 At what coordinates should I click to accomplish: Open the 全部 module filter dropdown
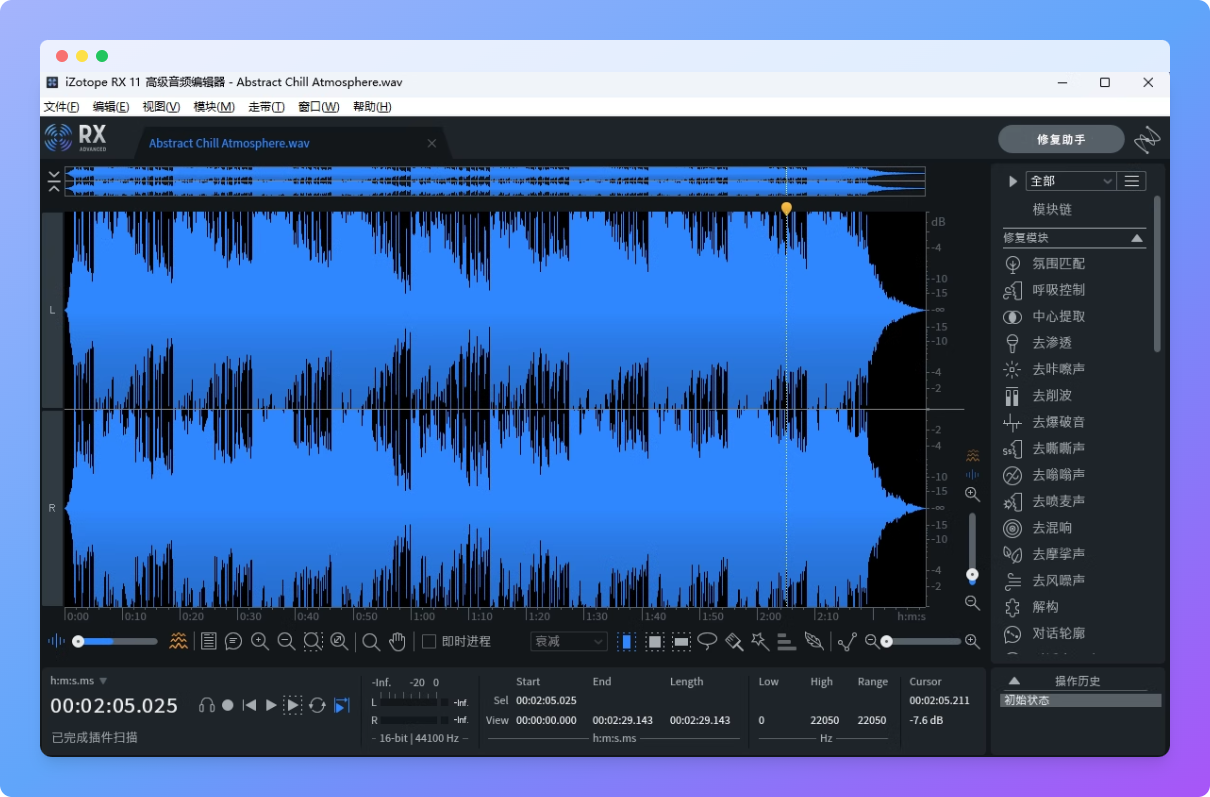tap(1070, 181)
